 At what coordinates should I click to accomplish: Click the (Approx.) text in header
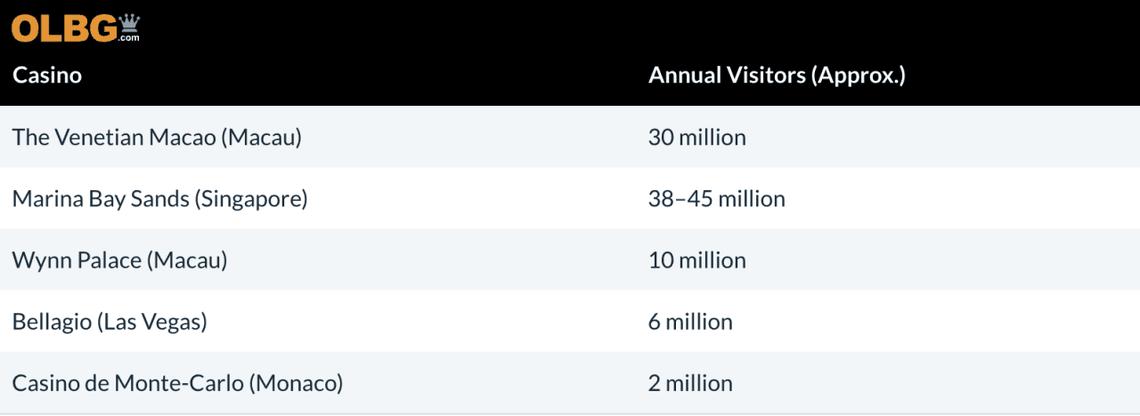861,75
